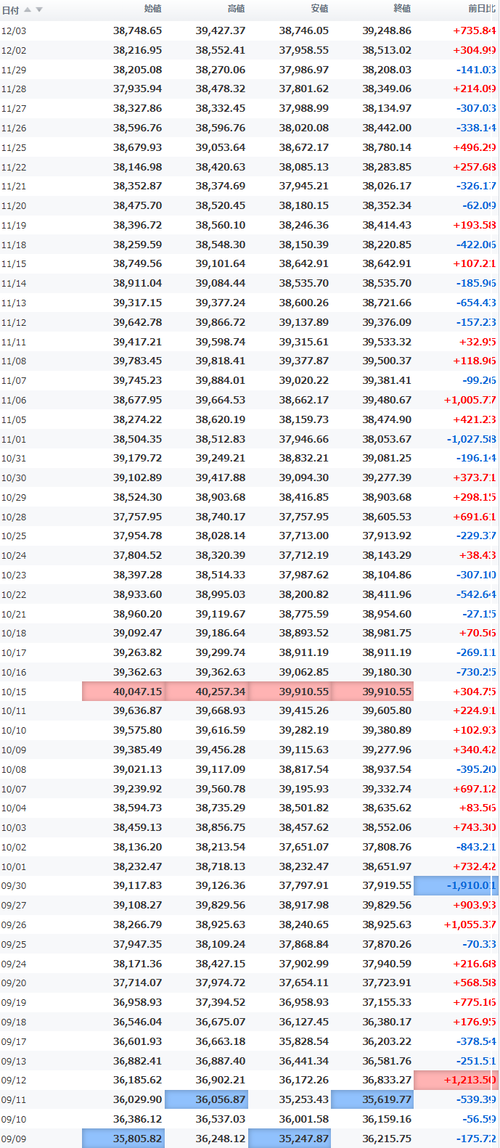Viewport: 500px width, 1148px height.
Task: Select highlighted opening value 40,047.15 on 10/15
Action: (x=123, y=691)
